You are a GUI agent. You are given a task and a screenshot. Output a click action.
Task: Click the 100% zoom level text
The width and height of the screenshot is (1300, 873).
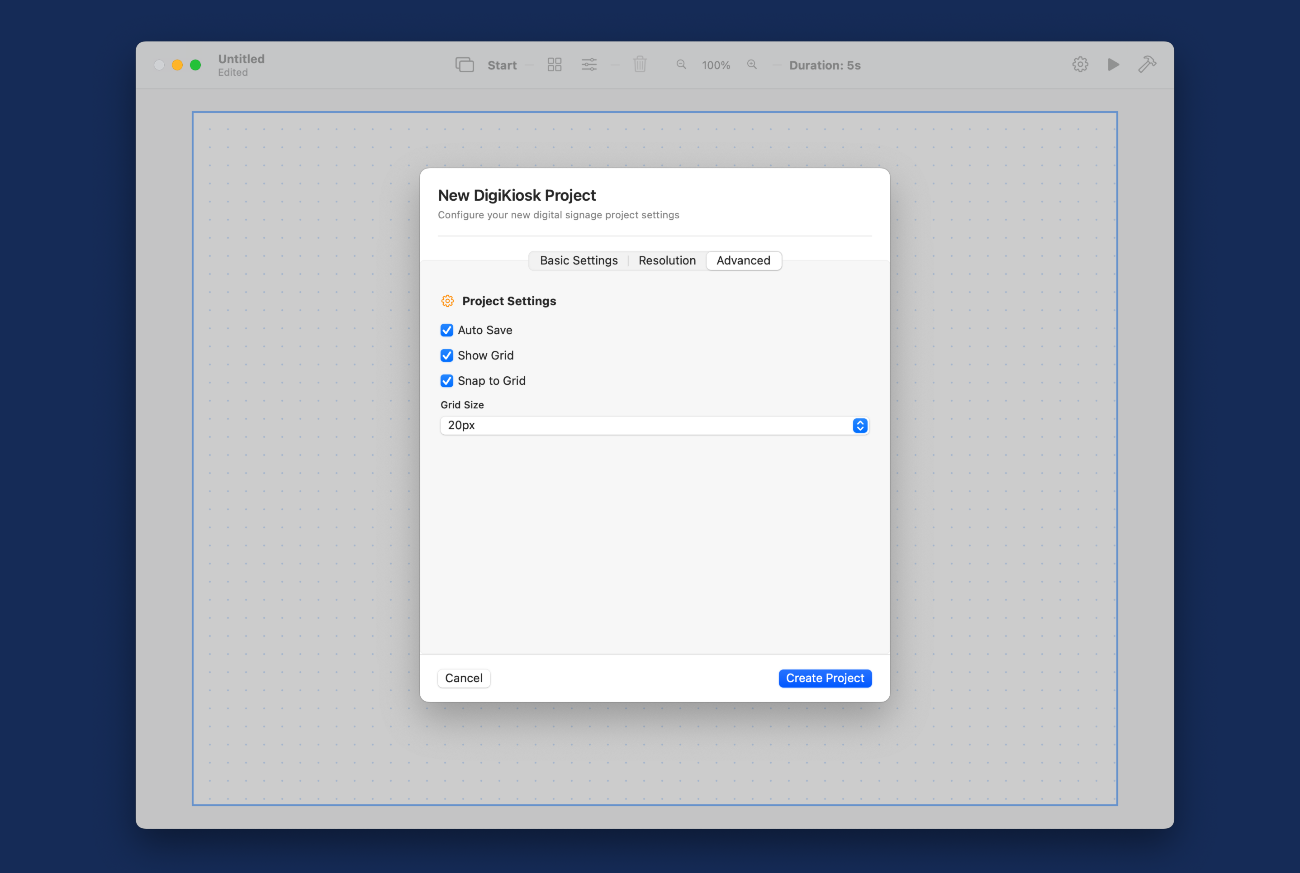pyautogui.click(x=716, y=65)
